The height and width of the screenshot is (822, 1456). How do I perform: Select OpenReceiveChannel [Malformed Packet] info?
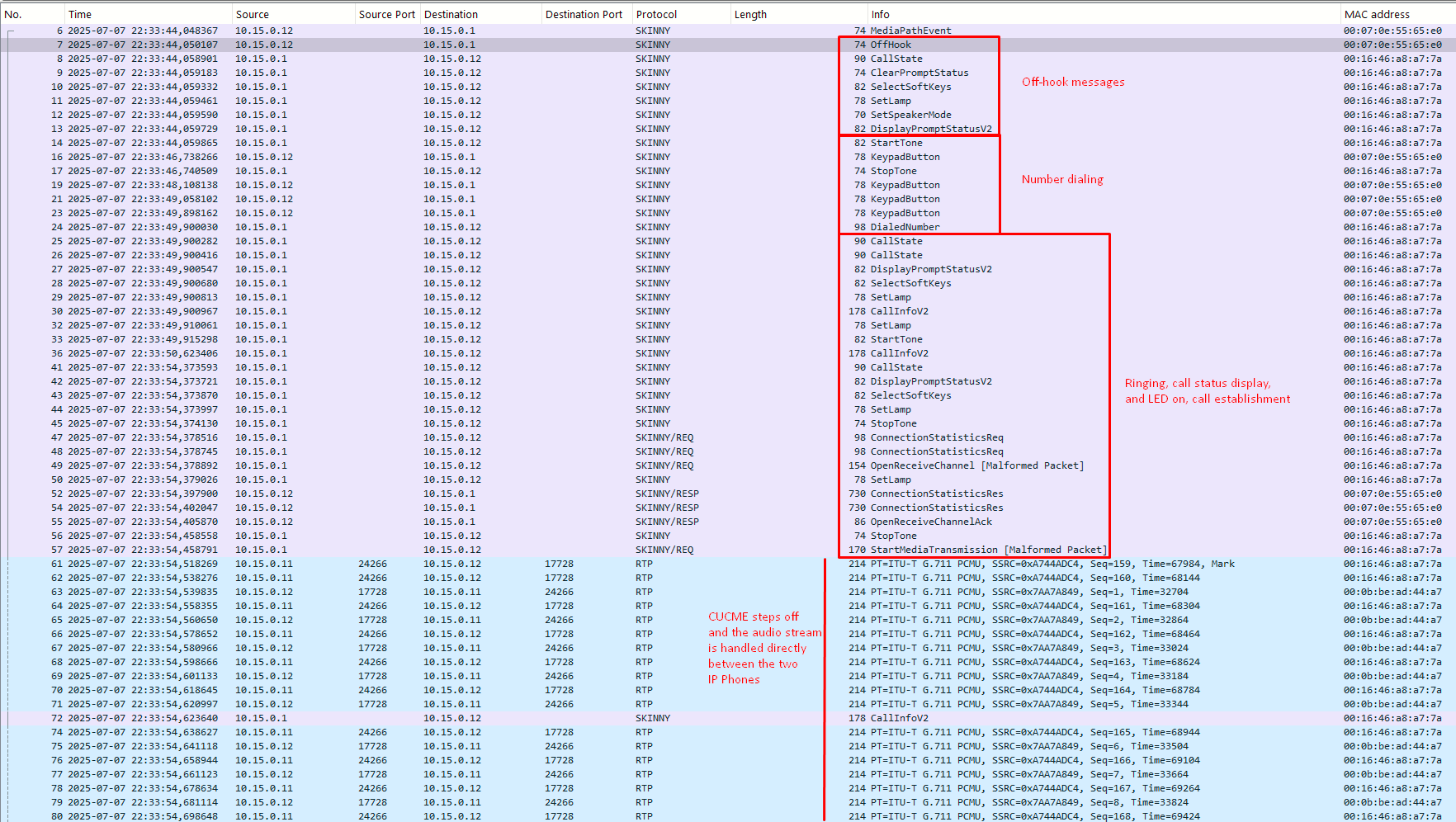[977, 465]
